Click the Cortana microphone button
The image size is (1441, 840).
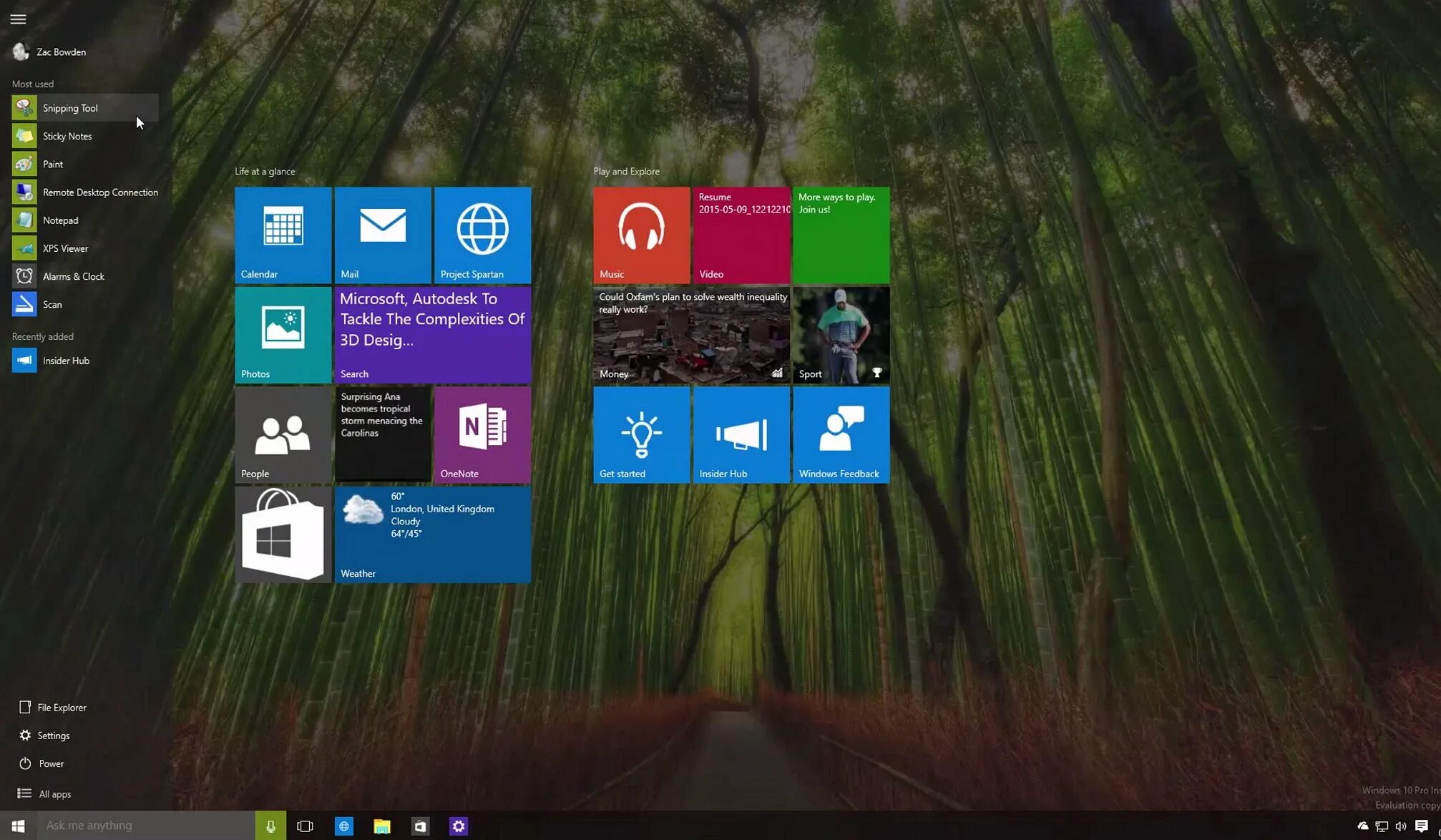point(270,826)
